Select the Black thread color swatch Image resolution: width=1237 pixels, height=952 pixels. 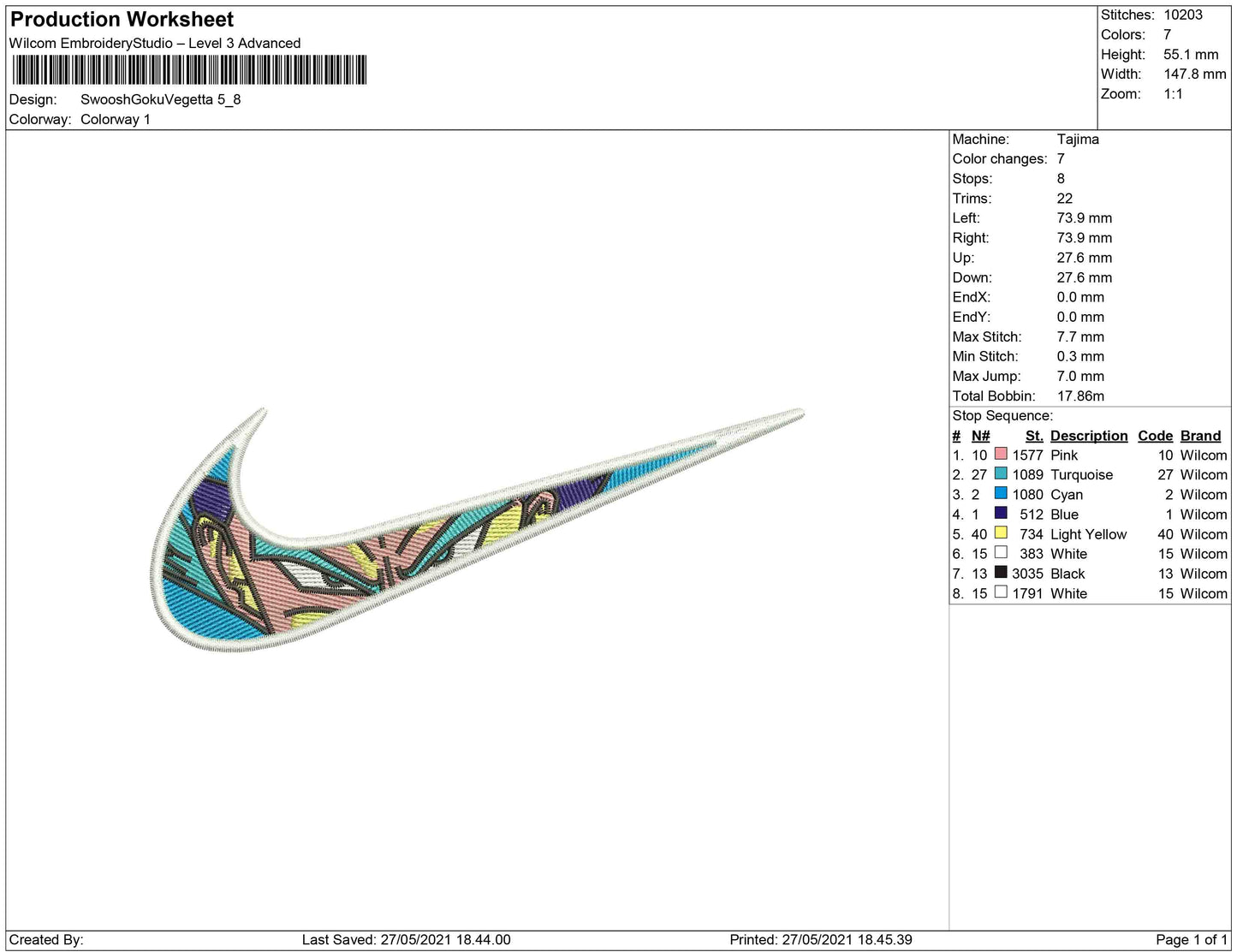(1001, 573)
